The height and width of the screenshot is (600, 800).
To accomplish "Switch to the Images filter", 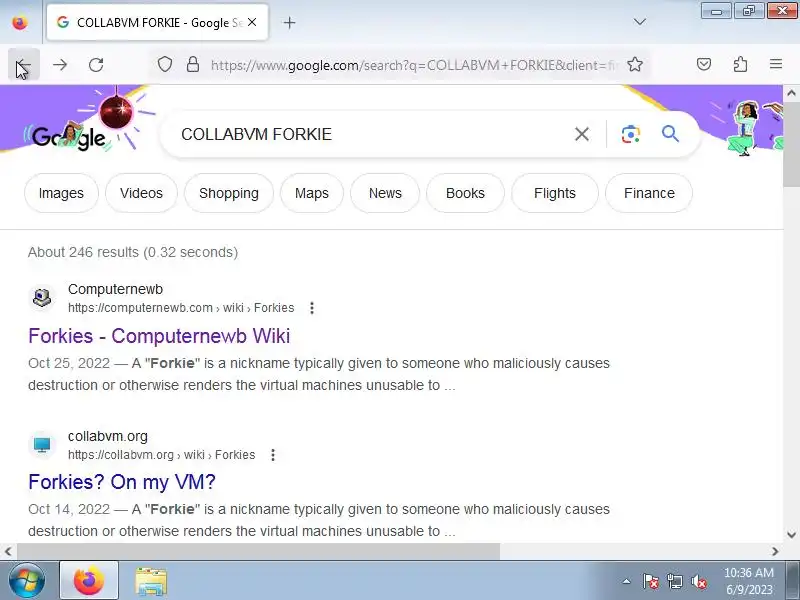I will click(61, 193).
